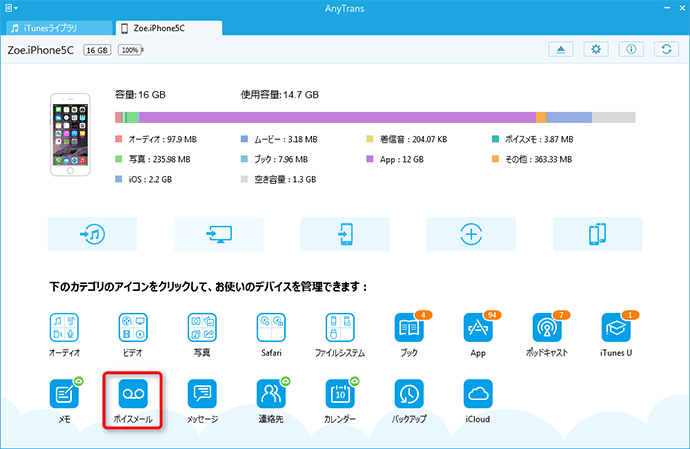Click the text オーディオ : 97.9 MB

162,139
